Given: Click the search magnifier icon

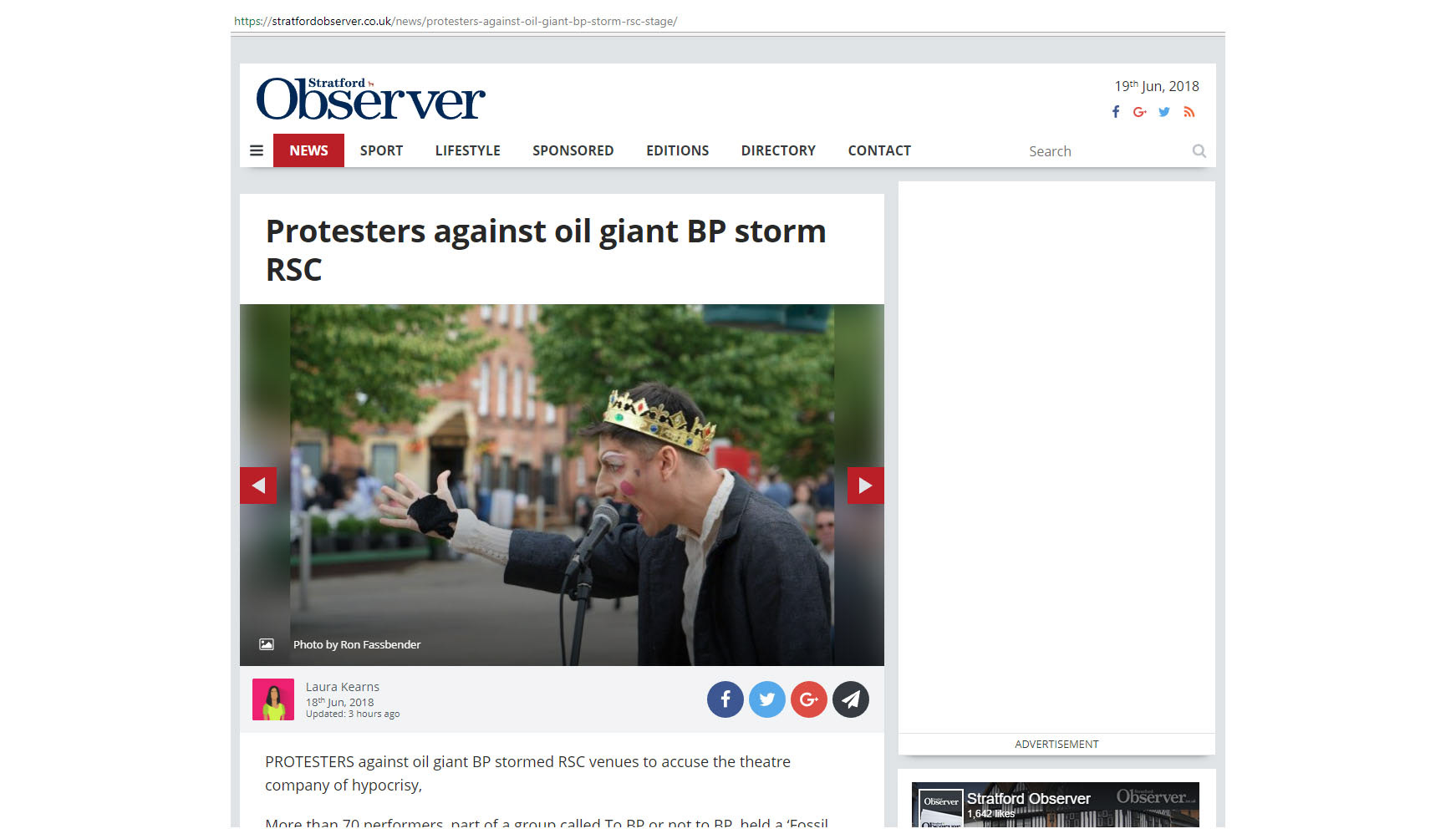Looking at the screenshot, I should pyautogui.click(x=1199, y=151).
